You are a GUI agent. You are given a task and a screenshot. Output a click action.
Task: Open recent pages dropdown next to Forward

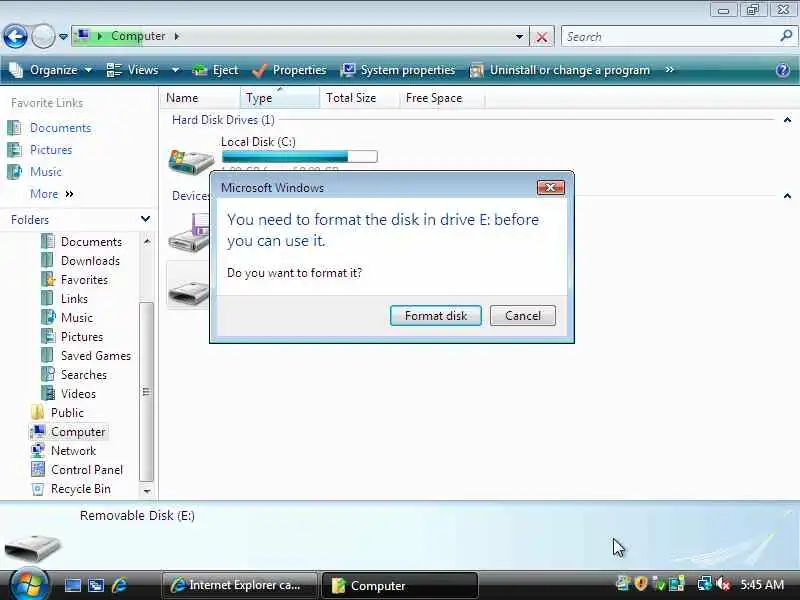63,37
